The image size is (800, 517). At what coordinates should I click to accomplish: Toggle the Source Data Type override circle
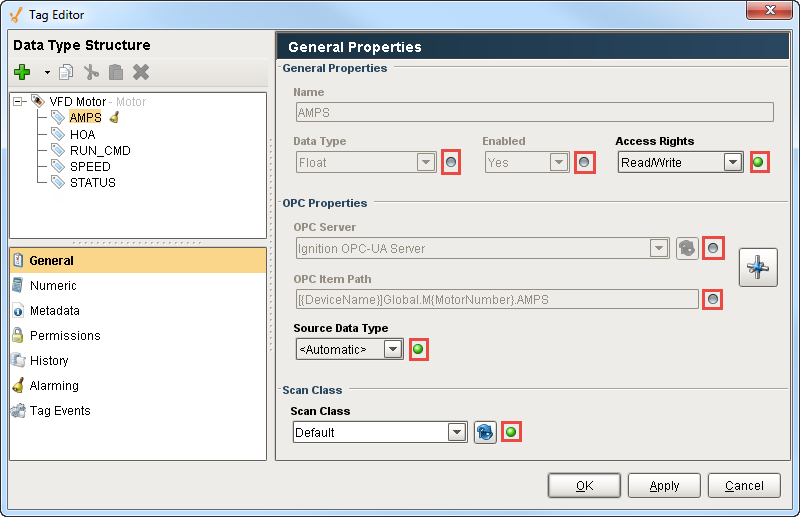tap(418, 349)
